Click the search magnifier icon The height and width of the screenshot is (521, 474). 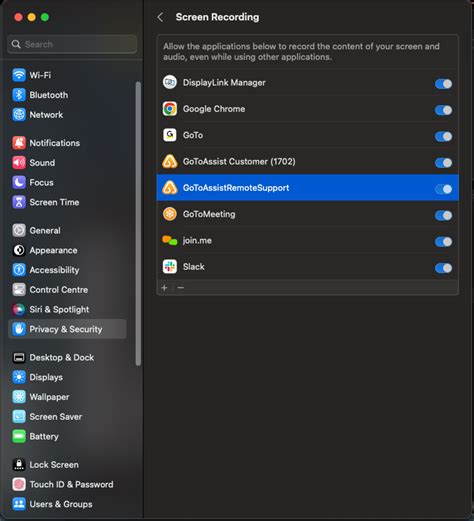coord(16,44)
